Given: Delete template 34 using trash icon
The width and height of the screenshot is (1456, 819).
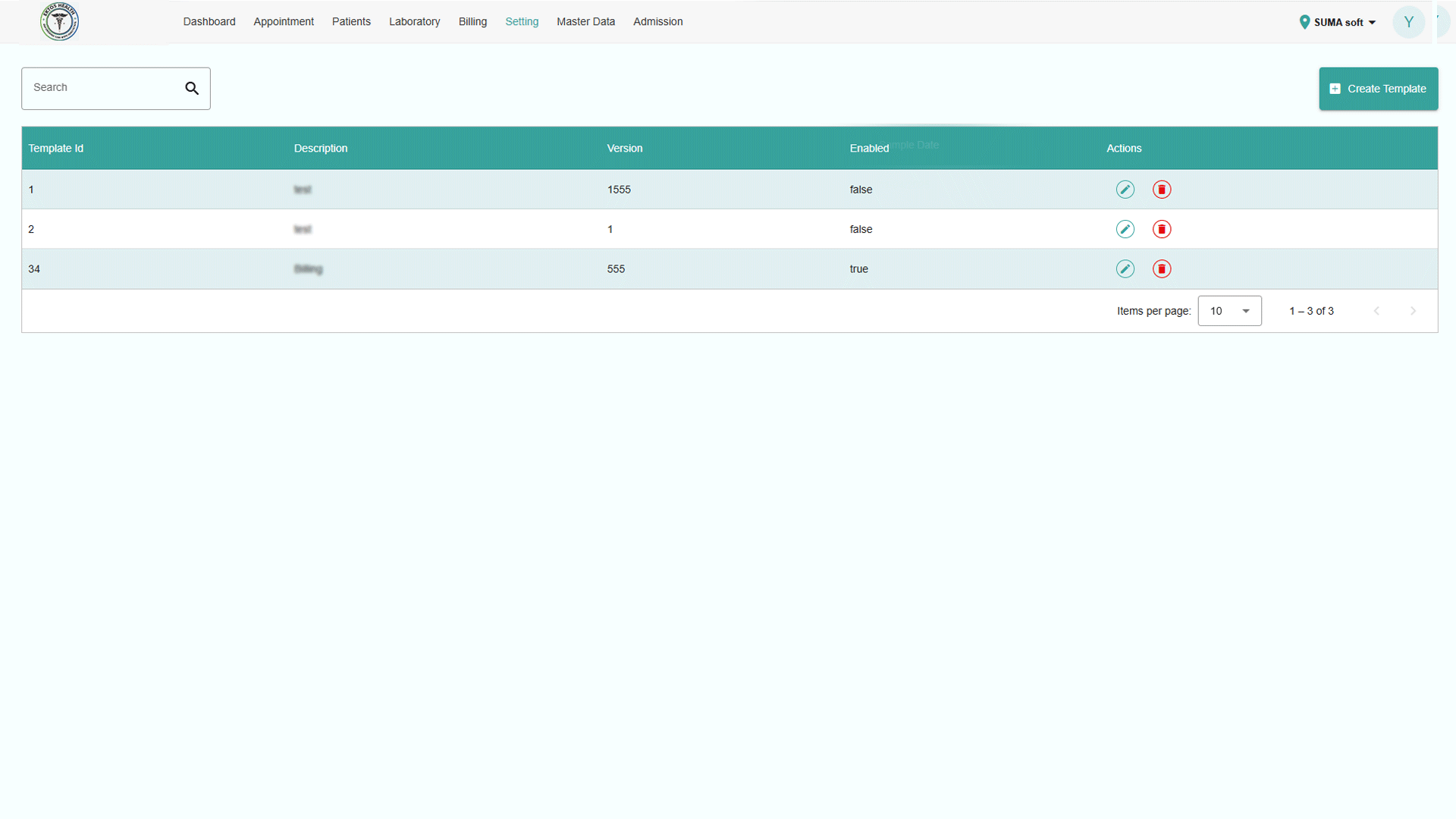Looking at the screenshot, I should pos(1161,269).
